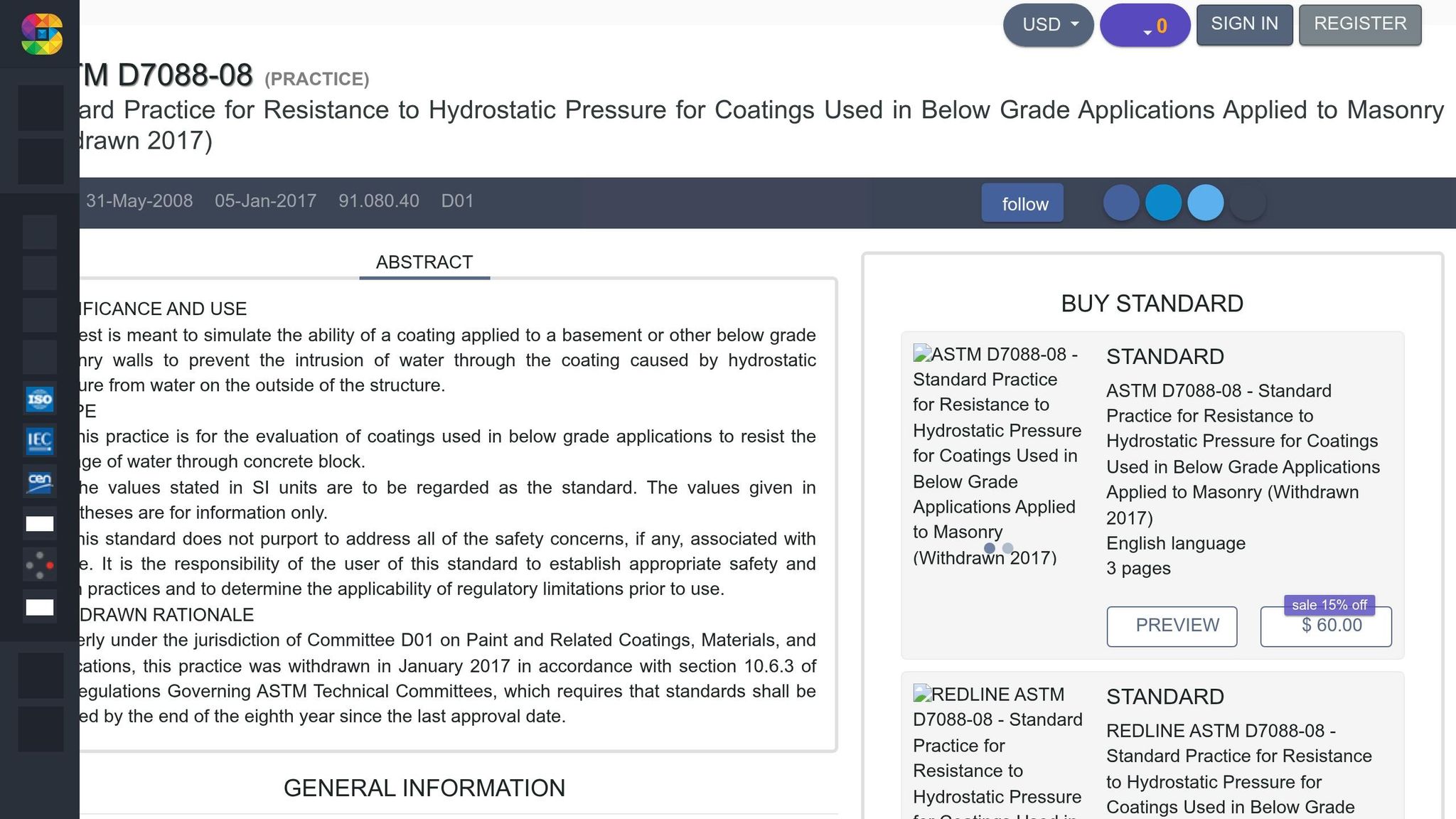1456x819 pixels.
Task: Click the 31-May-2008 publication date
Action: tap(139, 201)
